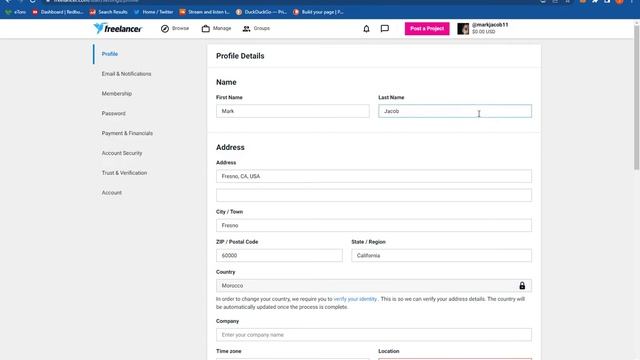Screen dimensions: 640x360
Task: Select the Profile settings tab
Action: click(x=109, y=54)
